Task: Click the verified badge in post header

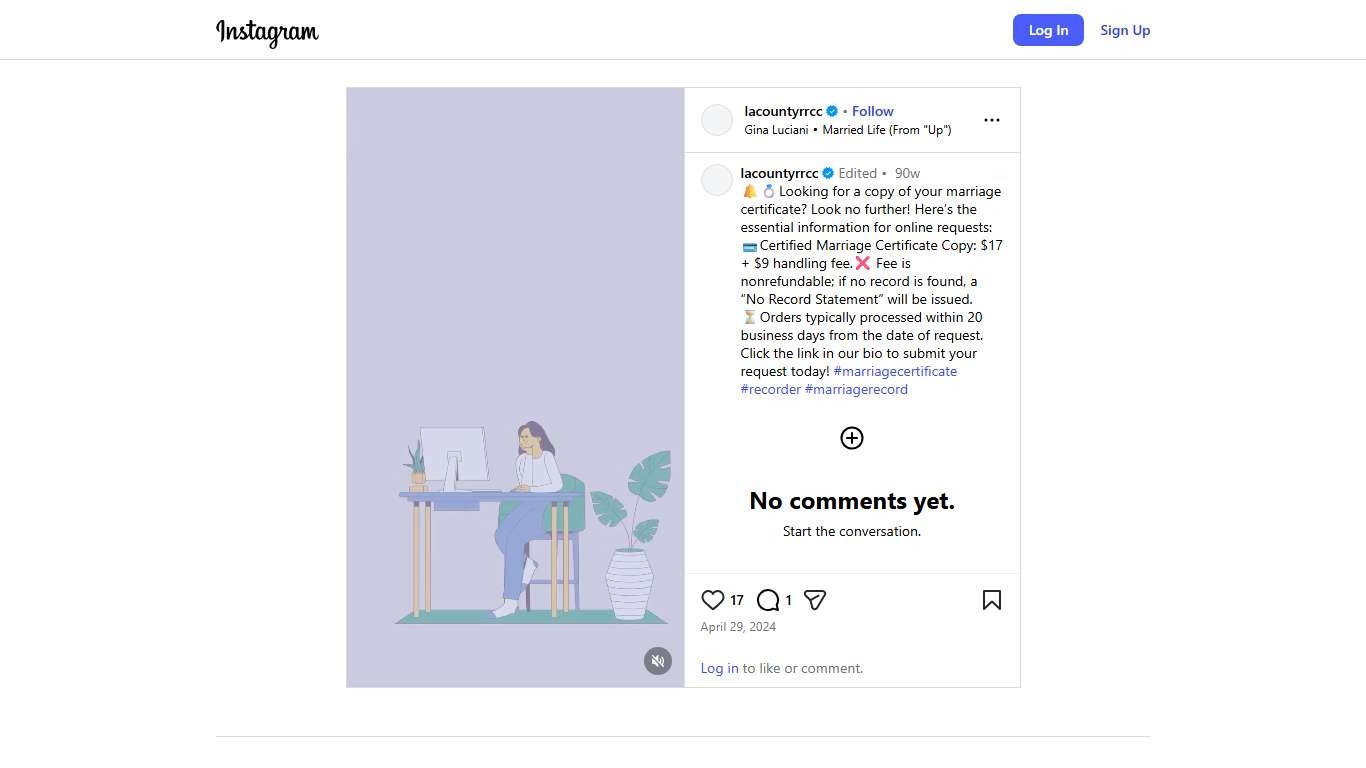Action: tap(832, 111)
